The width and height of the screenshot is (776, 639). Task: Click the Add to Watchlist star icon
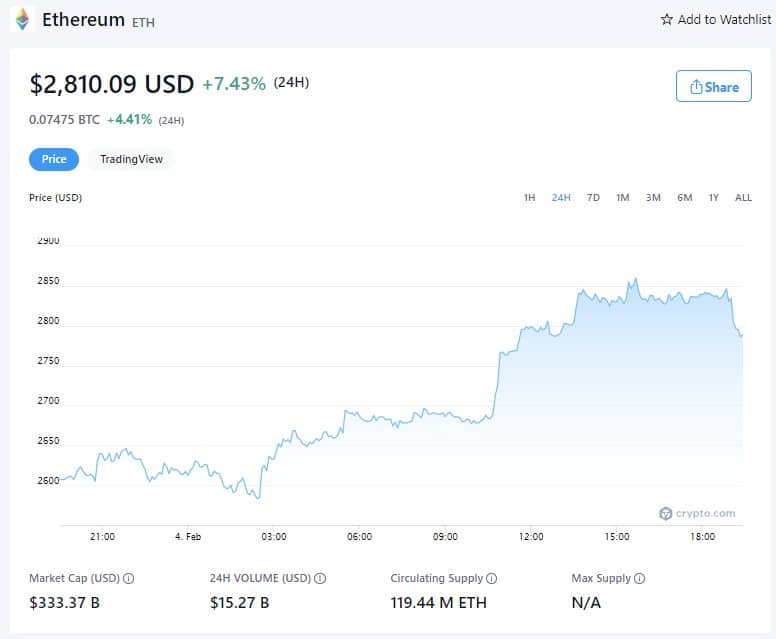[667, 19]
